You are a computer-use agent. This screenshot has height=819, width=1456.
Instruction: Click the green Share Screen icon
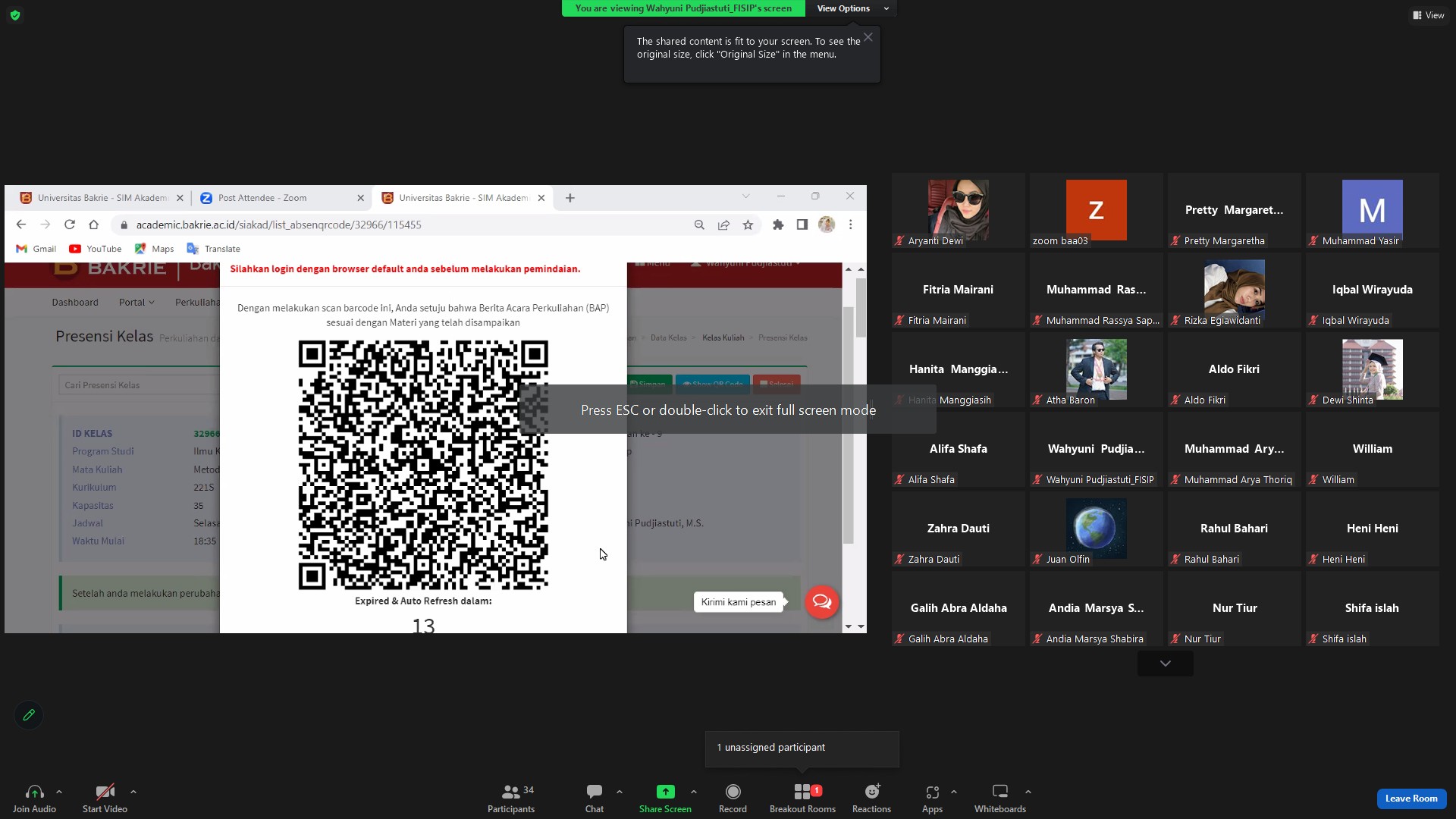click(665, 792)
